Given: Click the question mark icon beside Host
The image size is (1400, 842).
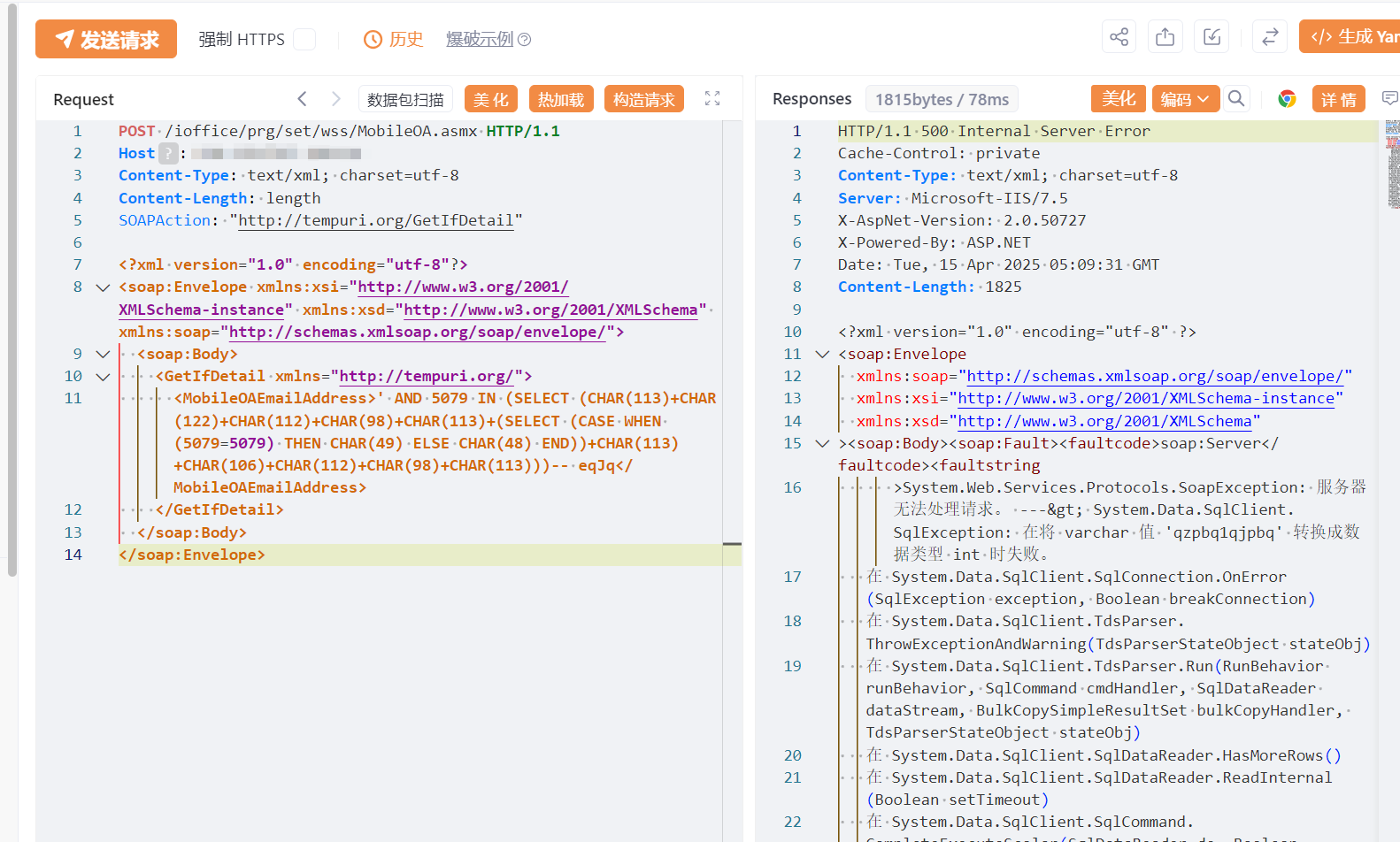Looking at the screenshot, I should 168,153.
